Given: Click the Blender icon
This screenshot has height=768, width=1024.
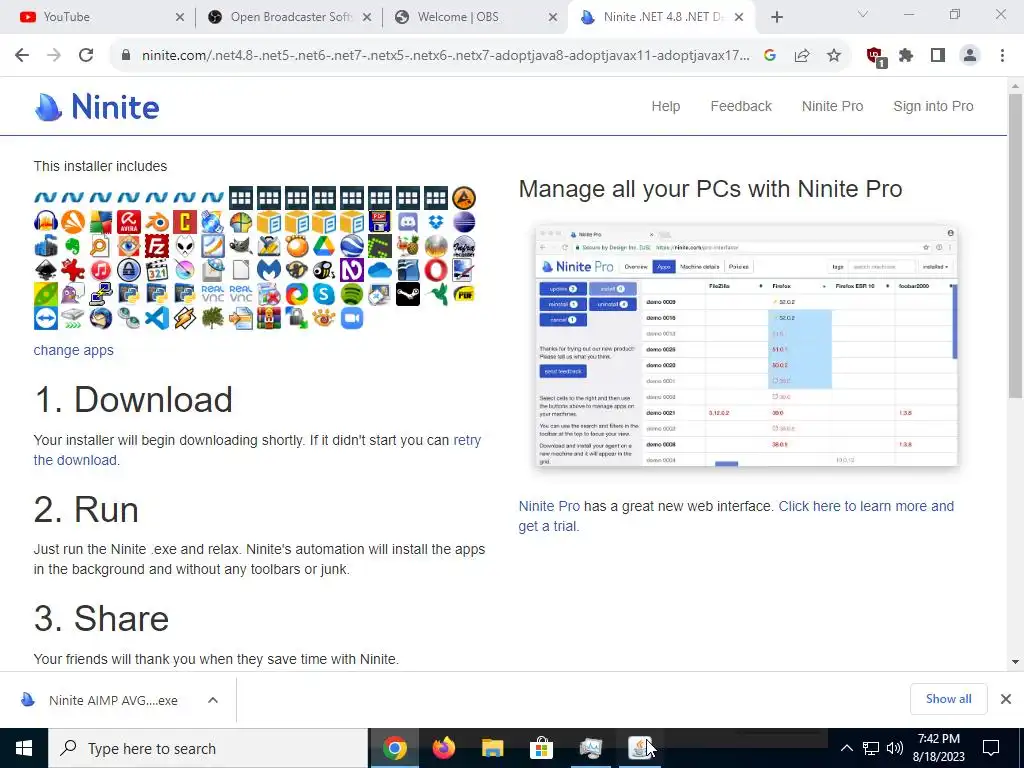Looking at the screenshot, I should (157, 222).
